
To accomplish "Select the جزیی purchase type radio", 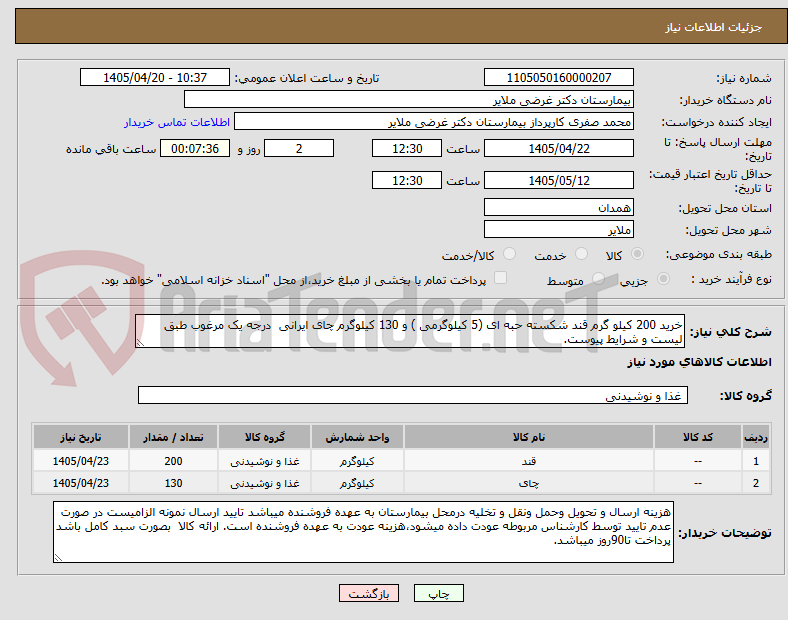I will point(663,279).
